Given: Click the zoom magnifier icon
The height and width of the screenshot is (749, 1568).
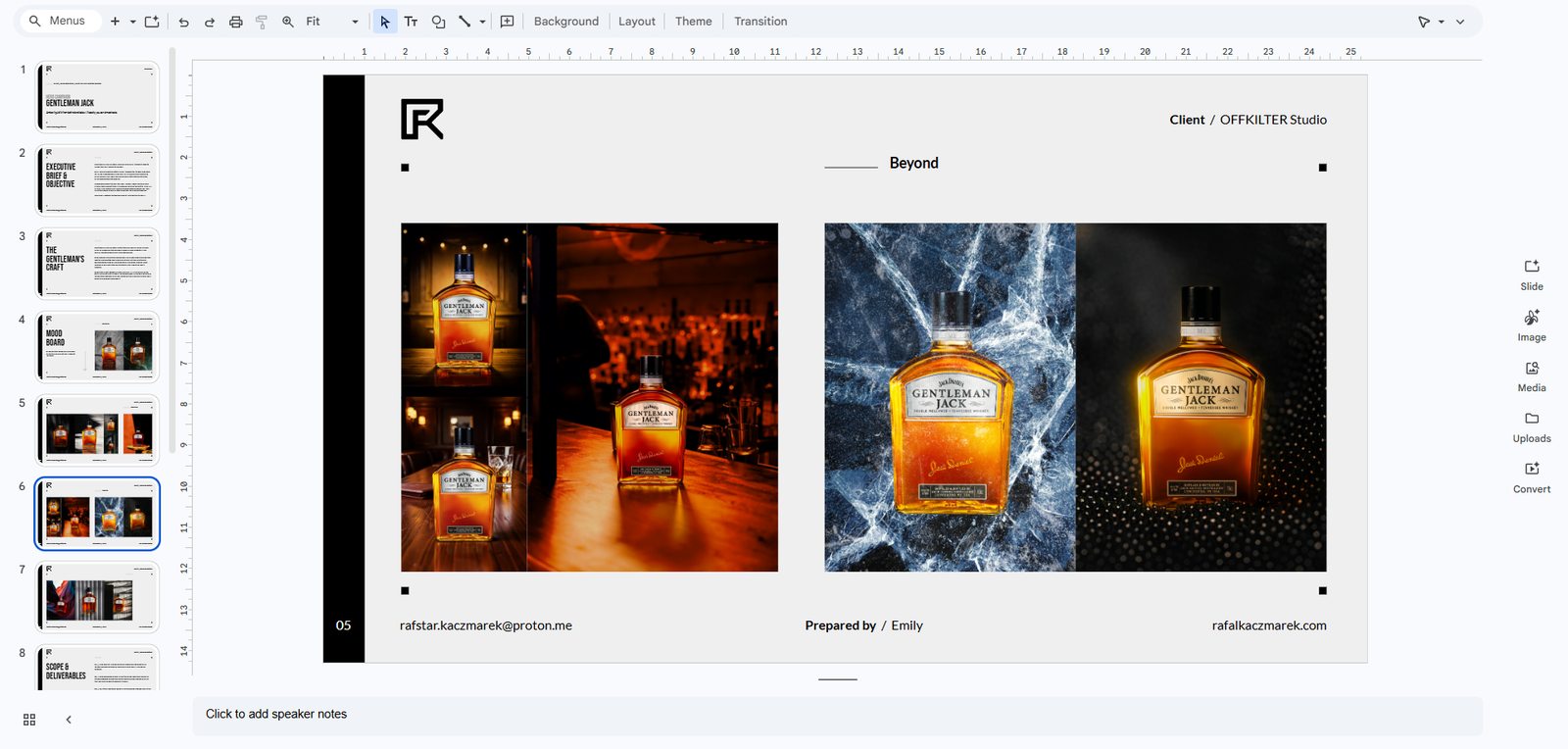Looking at the screenshot, I should click(288, 22).
